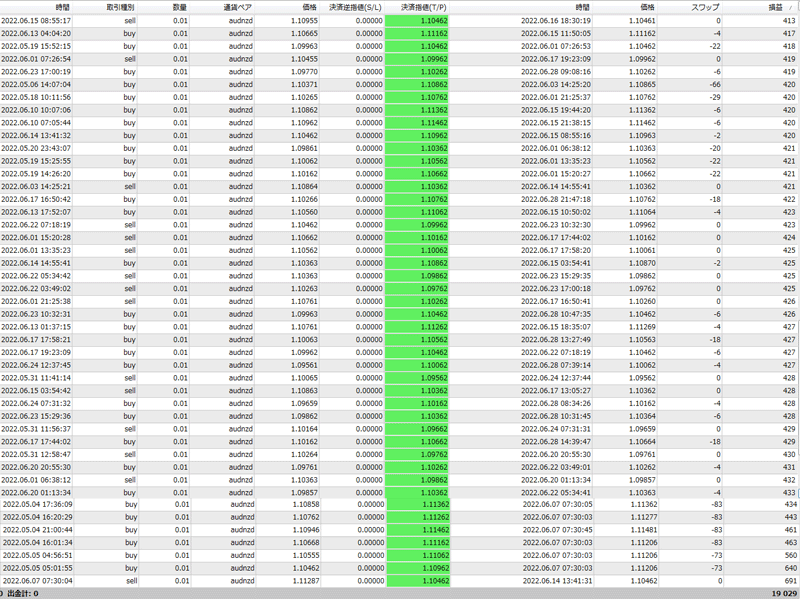
Task: Click the 決済逆指値(S/L) column header
Action: [x=356, y=8]
